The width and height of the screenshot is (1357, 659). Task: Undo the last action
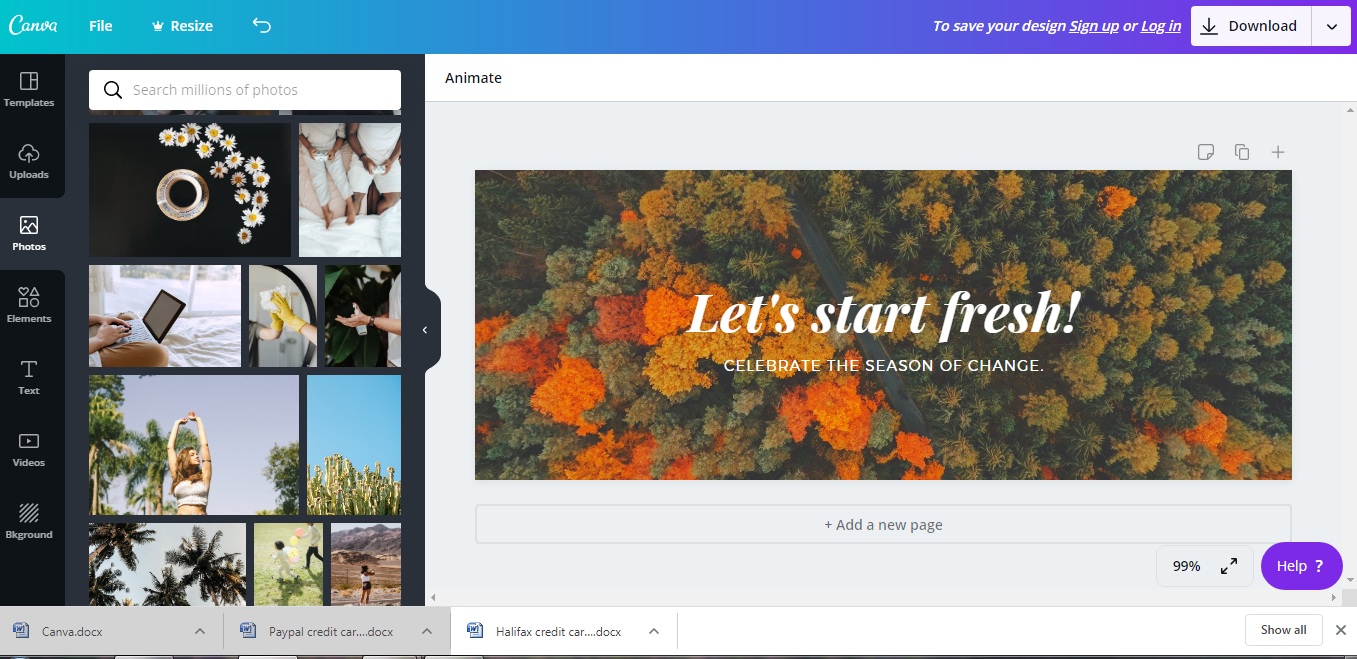click(262, 26)
